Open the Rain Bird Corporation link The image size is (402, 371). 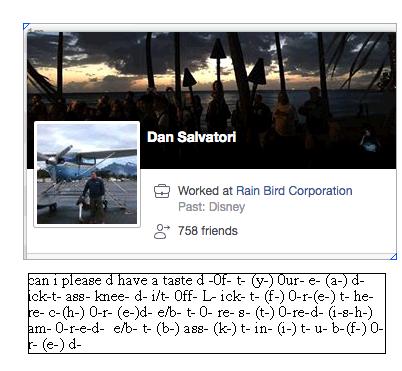[x=294, y=191]
